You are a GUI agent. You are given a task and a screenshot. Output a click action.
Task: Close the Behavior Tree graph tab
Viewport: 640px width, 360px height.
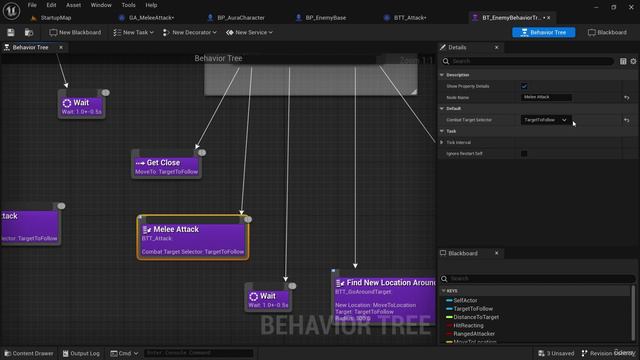(x=61, y=47)
